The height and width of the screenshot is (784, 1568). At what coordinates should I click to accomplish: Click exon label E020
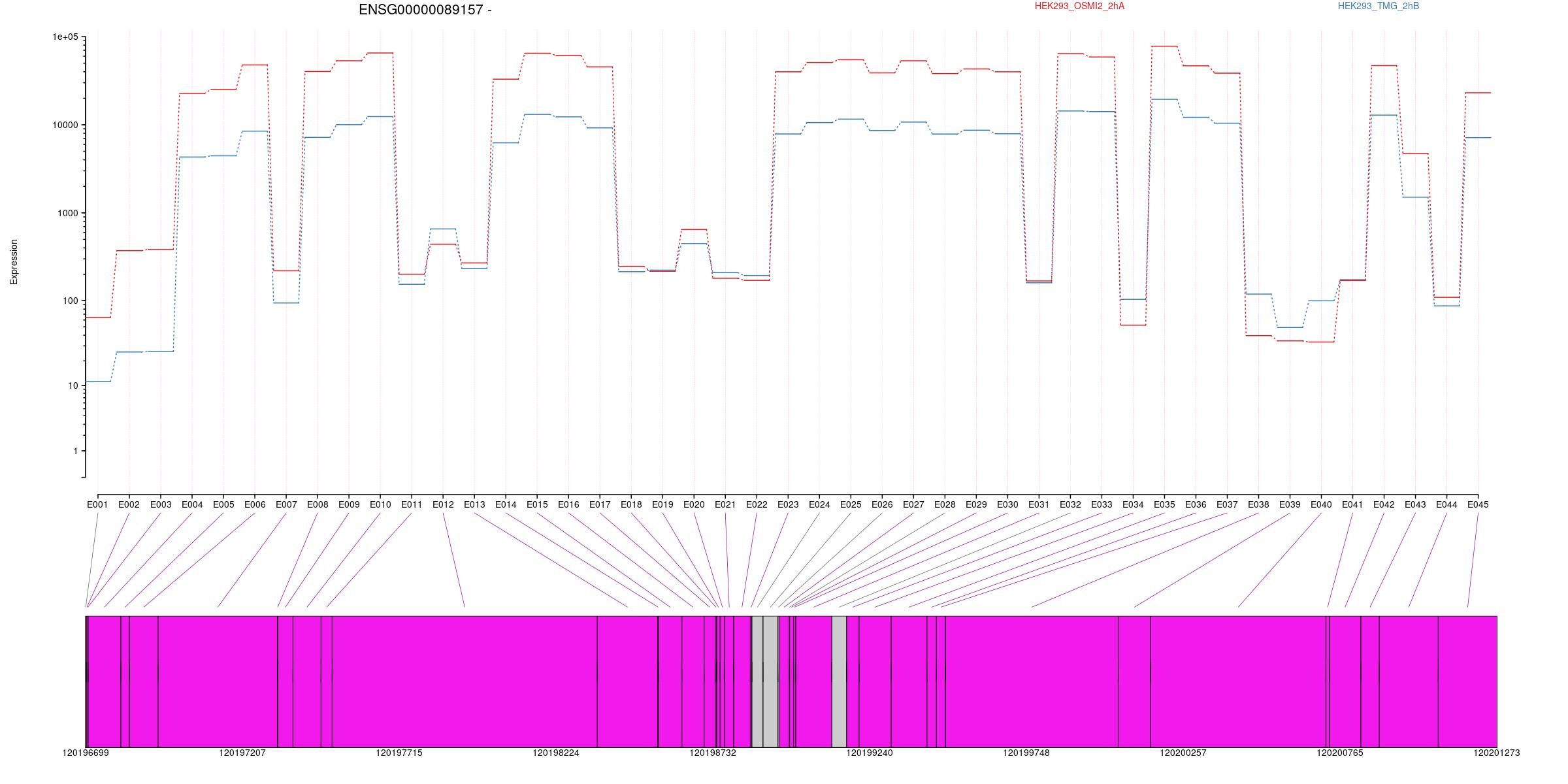(x=694, y=504)
